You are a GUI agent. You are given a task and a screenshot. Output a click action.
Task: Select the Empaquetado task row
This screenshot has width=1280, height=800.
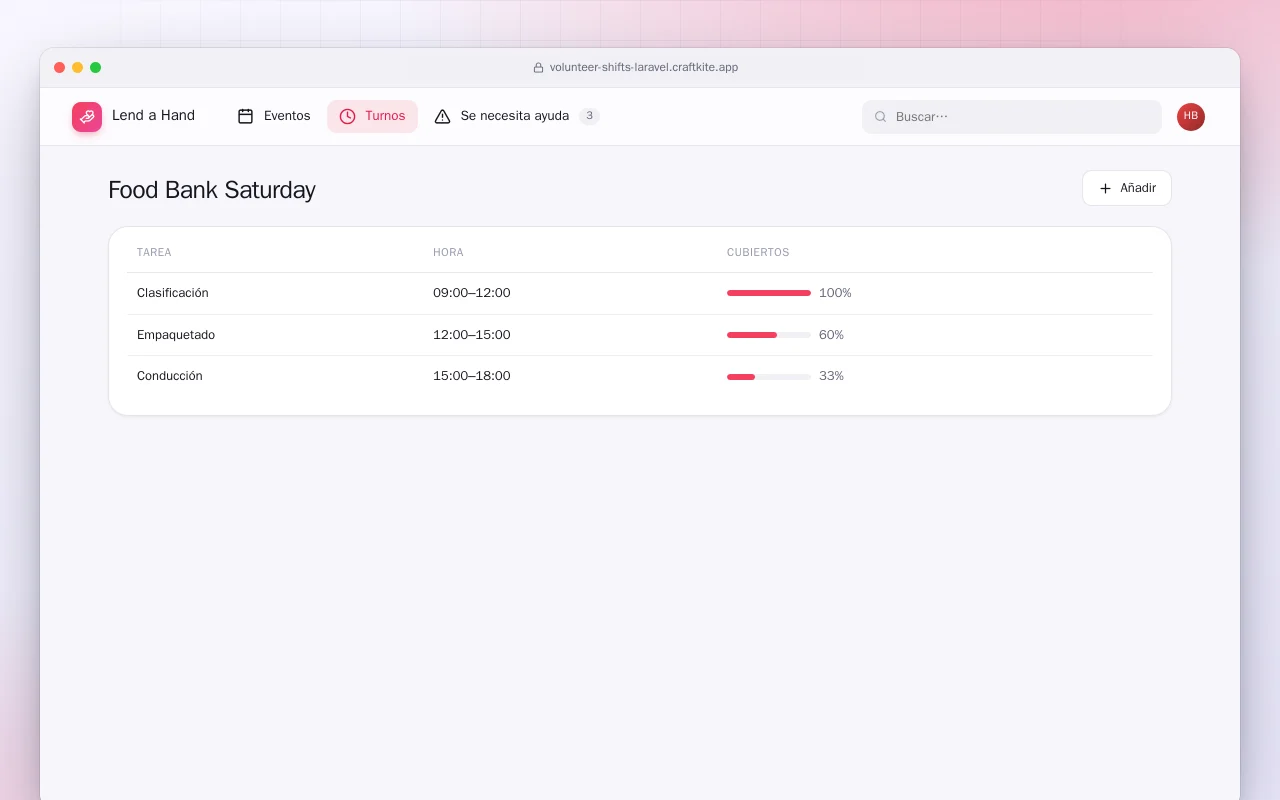click(640, 335)
